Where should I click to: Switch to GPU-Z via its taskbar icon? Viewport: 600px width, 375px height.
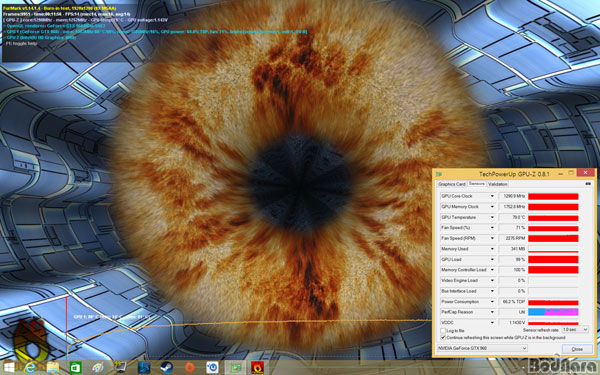pyautogui.click(x=235, y=368)
